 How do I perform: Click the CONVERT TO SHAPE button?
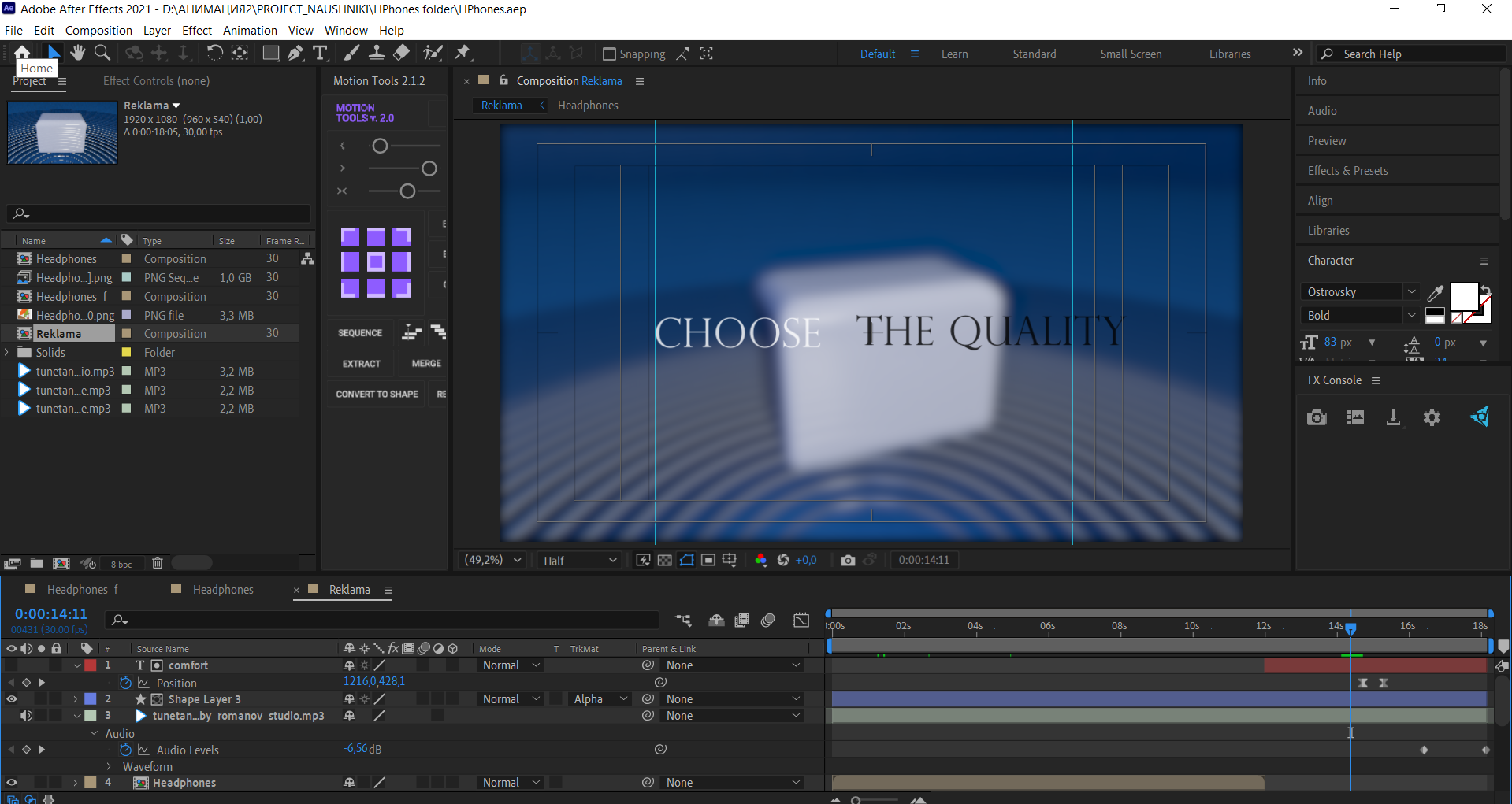pos(377,395)
